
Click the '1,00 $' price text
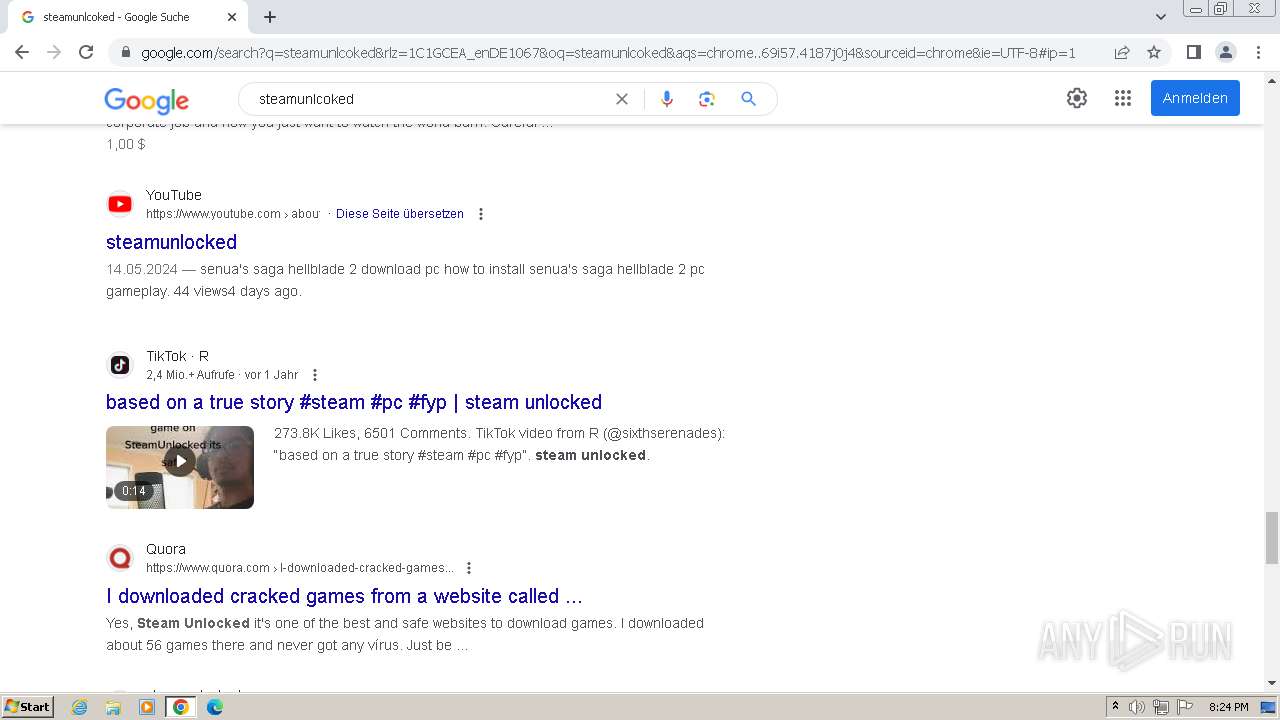(126, 144)
